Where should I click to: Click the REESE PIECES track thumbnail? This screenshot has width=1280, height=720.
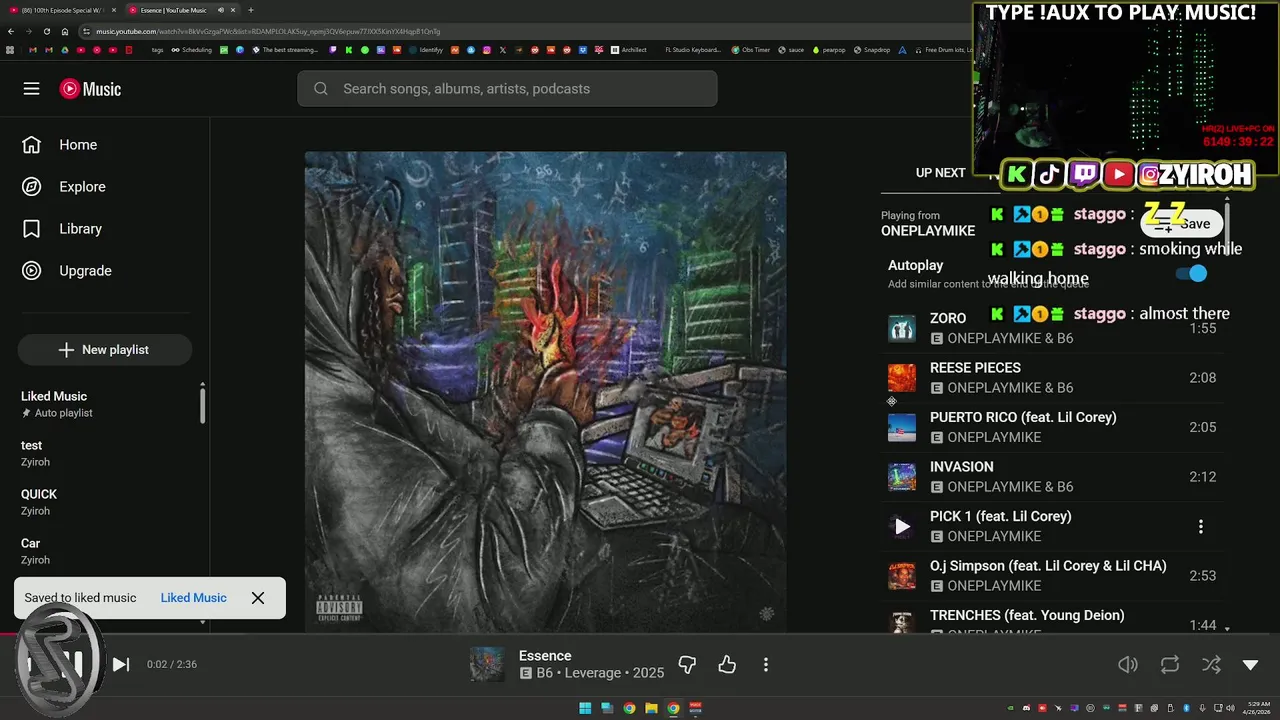[x=902, y=378]
